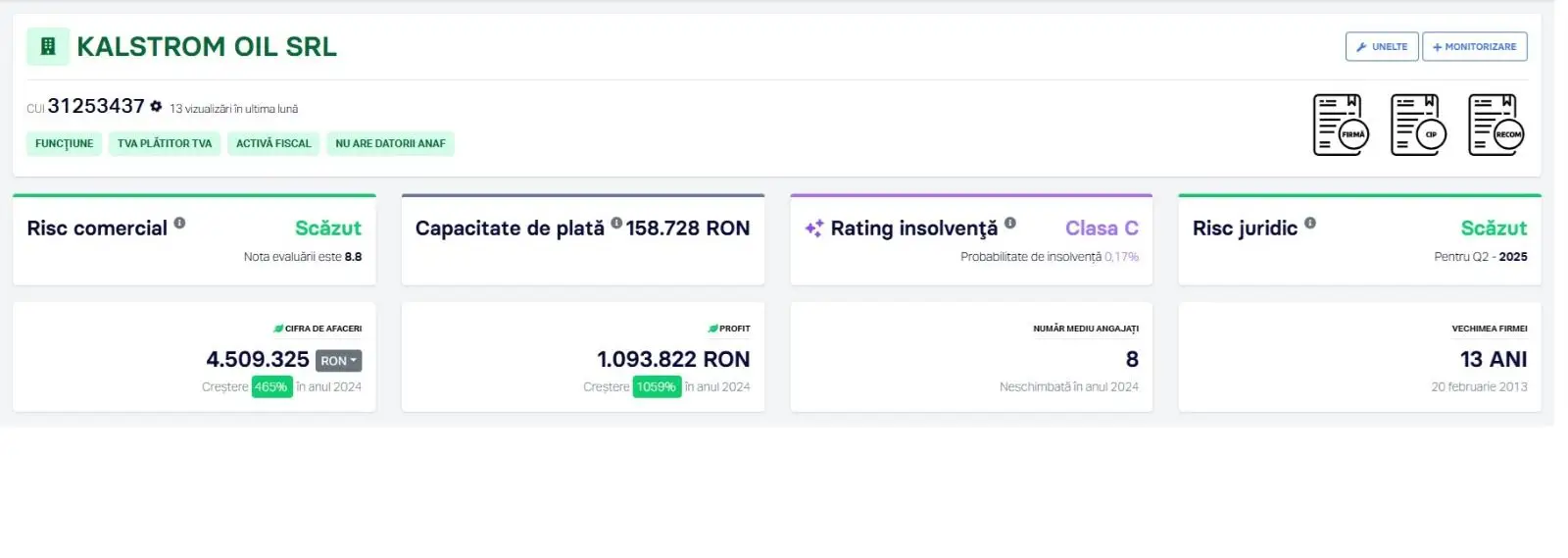Click the FUNCȚIUNE status tag

[64, 144]
